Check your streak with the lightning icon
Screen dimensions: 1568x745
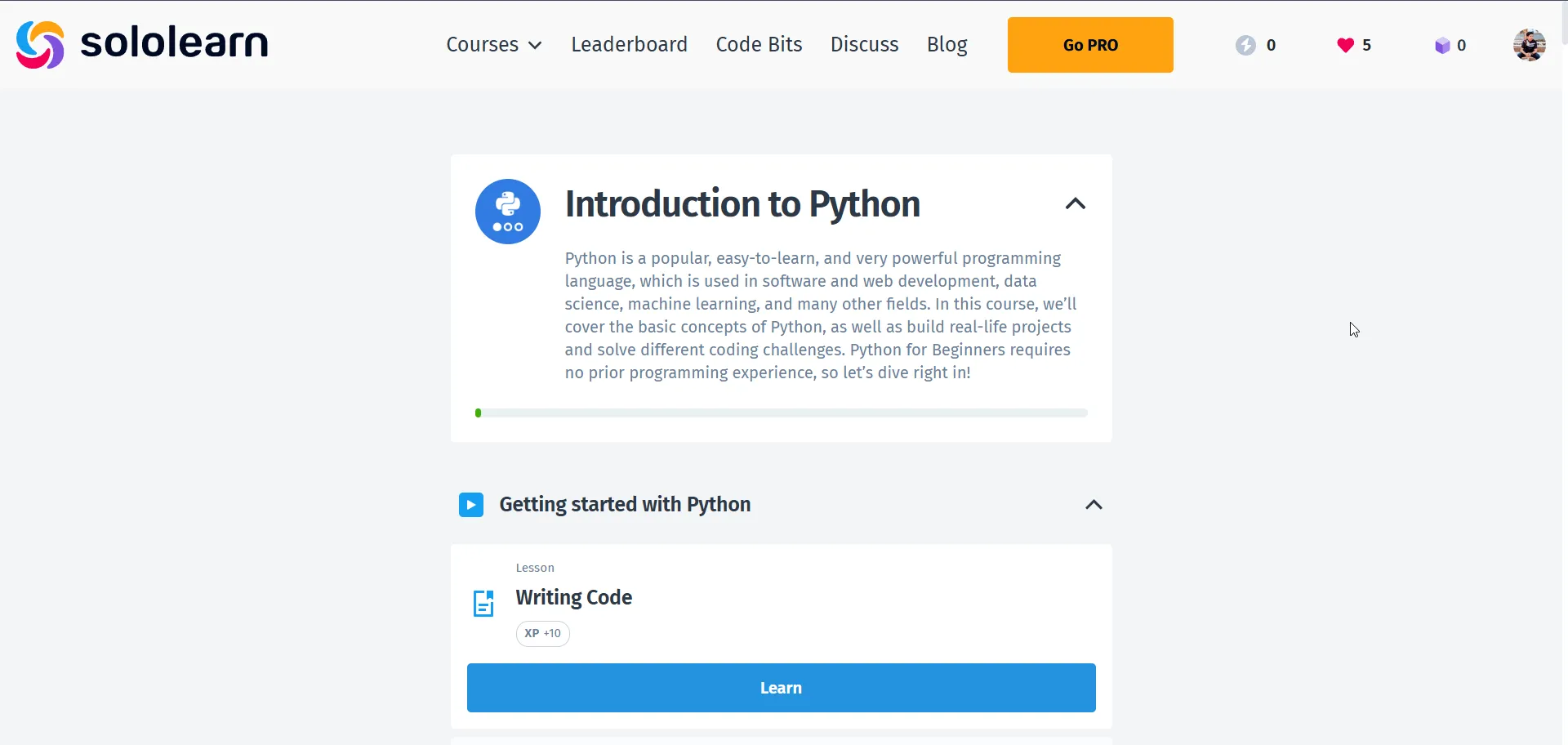1246,45
